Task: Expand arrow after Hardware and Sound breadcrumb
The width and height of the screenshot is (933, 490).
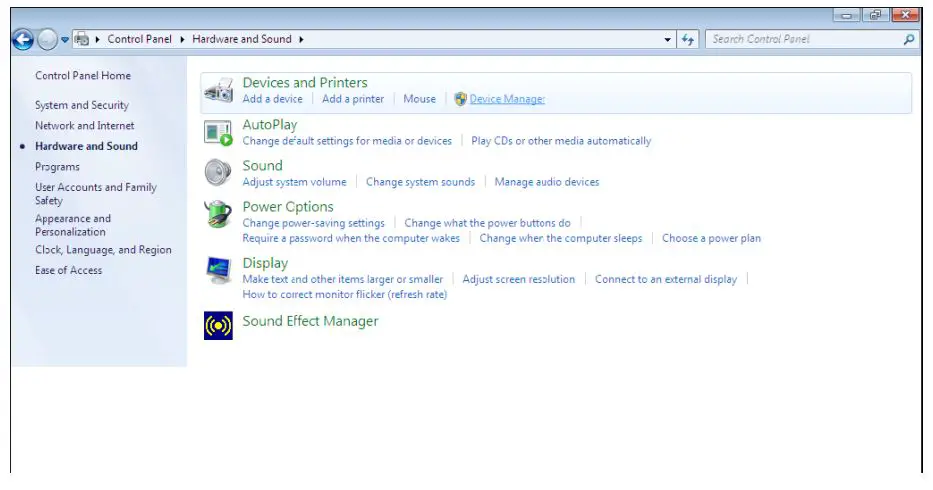Action: (301, 39)
